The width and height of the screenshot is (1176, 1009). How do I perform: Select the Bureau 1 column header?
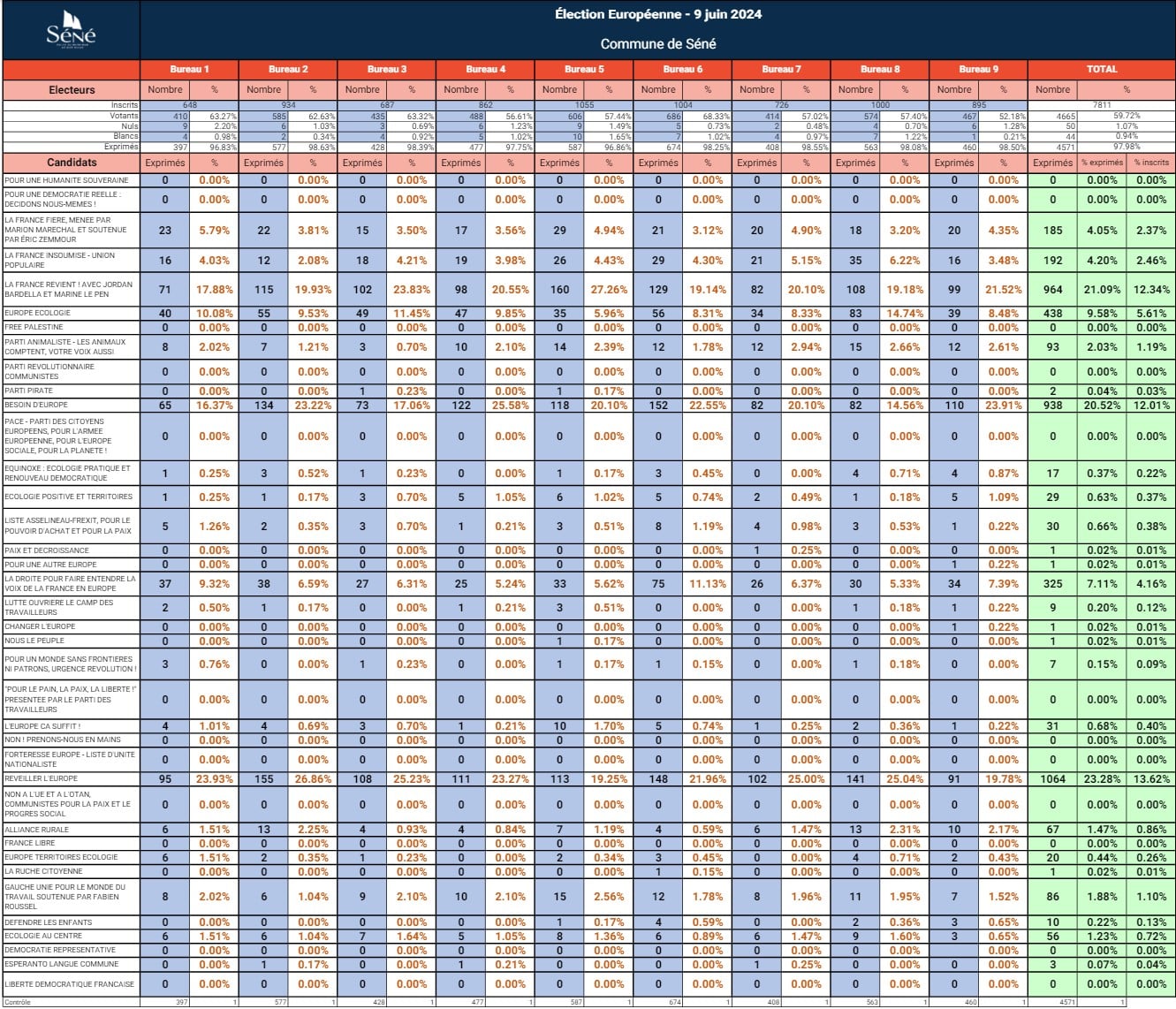point(189,69)
